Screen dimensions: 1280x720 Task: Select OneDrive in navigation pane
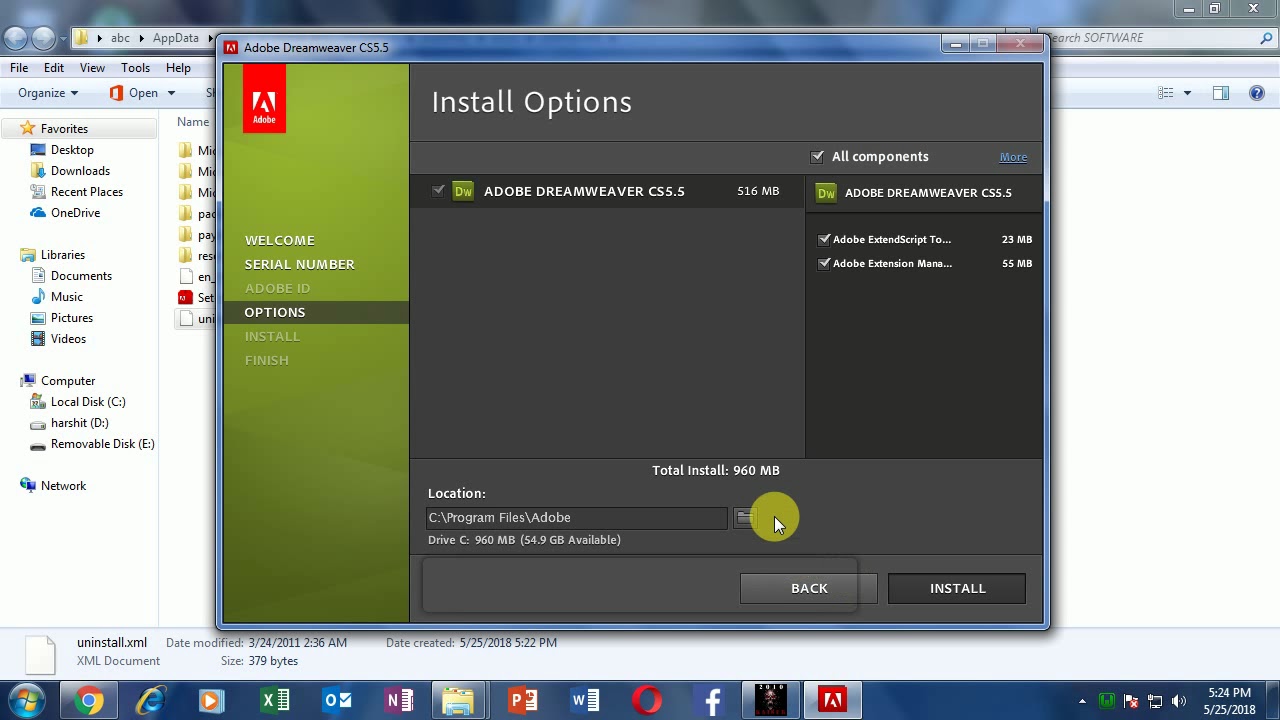tap(75, 213)
